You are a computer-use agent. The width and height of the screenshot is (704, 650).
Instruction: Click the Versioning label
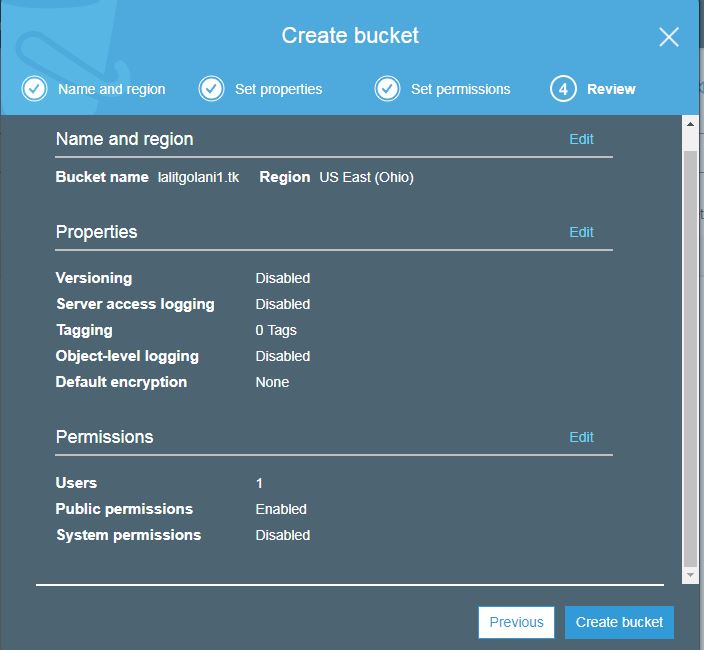pos(94,278)
